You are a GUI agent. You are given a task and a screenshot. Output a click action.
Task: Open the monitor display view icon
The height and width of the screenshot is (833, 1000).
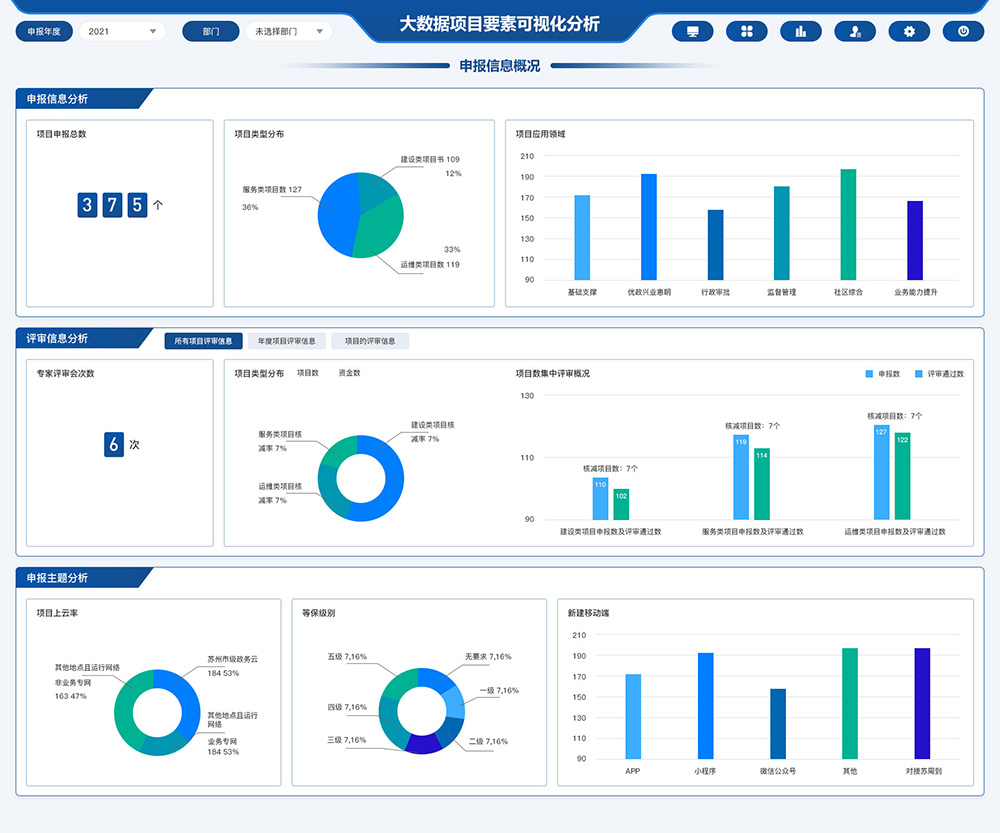[693, 31]
